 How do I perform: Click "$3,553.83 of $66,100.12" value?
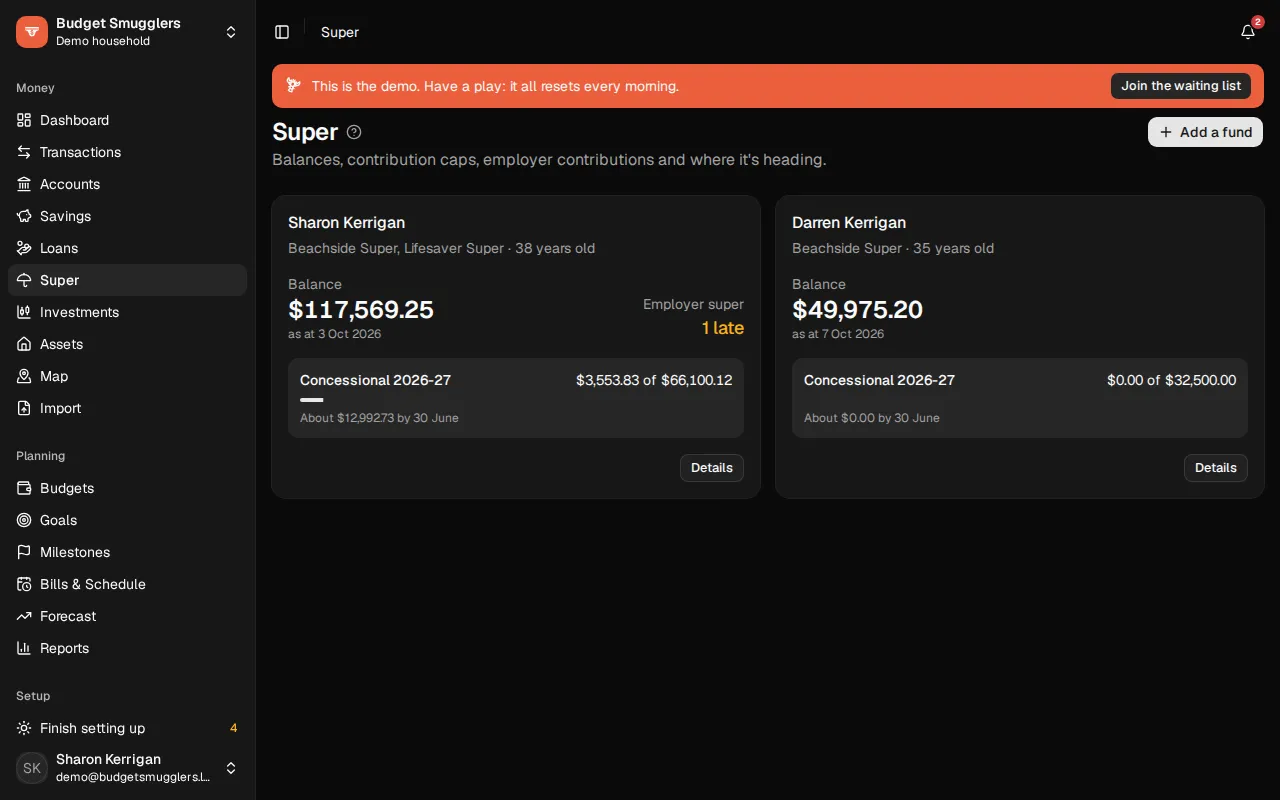pyautogui.click(x=654, y=380)
